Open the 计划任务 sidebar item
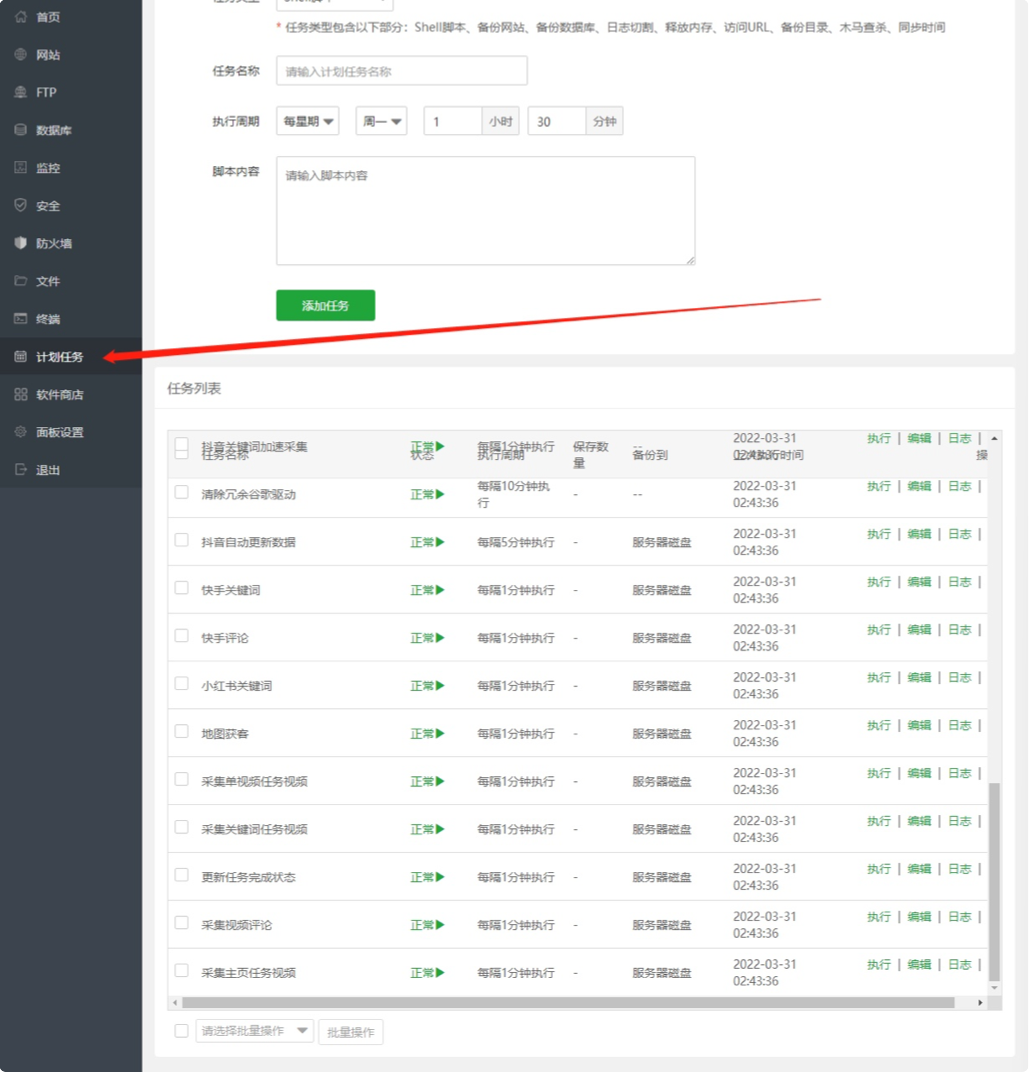This screenshot has height=1074, width=1030. pos(71,356)
